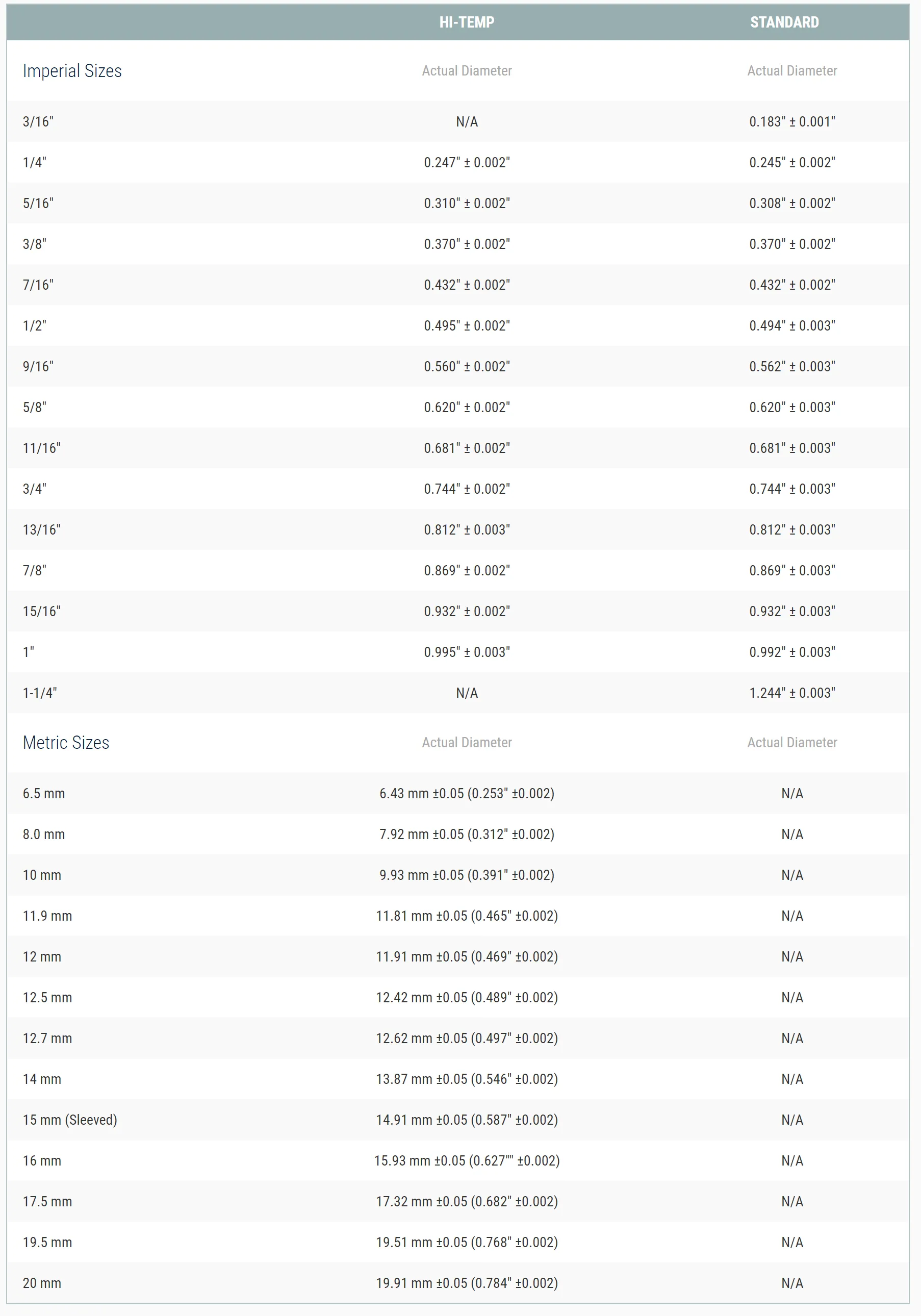
Task: Click the 3/16" size row label
Action: (38, 121)
